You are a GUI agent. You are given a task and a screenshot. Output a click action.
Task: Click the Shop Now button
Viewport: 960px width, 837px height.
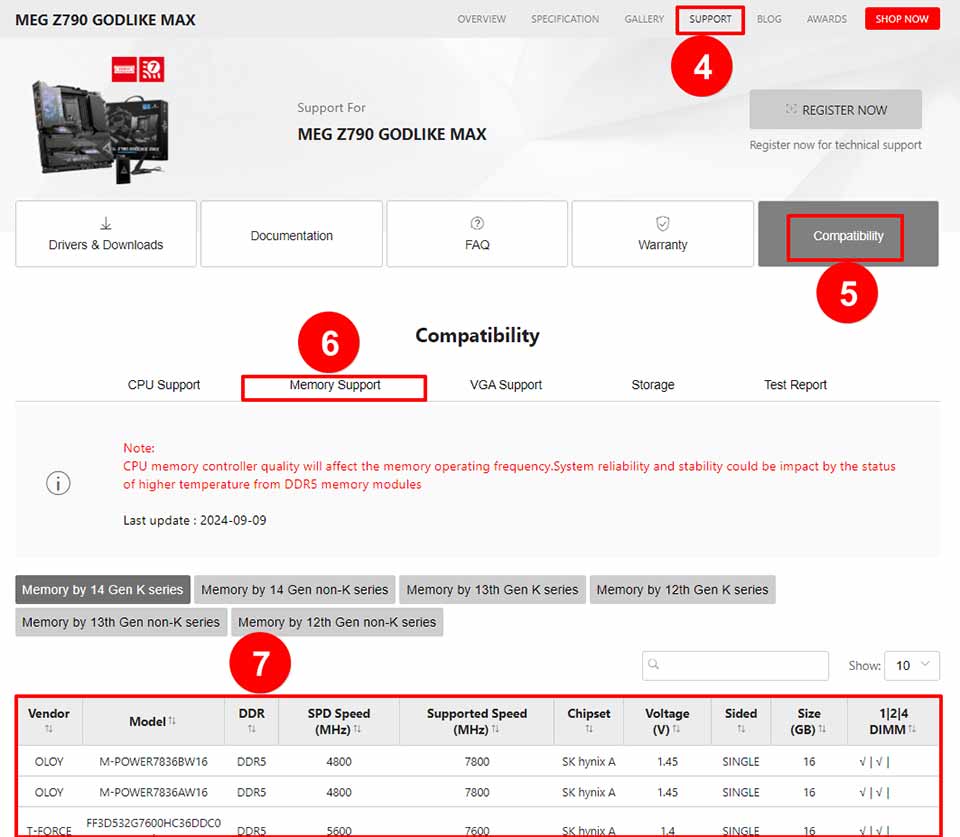click(x=902, y=19)
